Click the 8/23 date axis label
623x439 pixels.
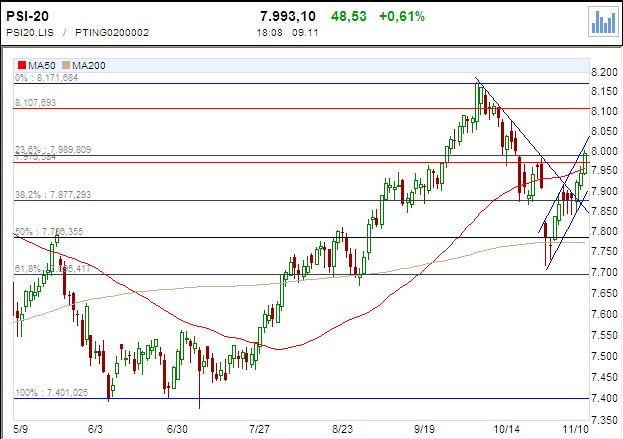tap(342, 429)
